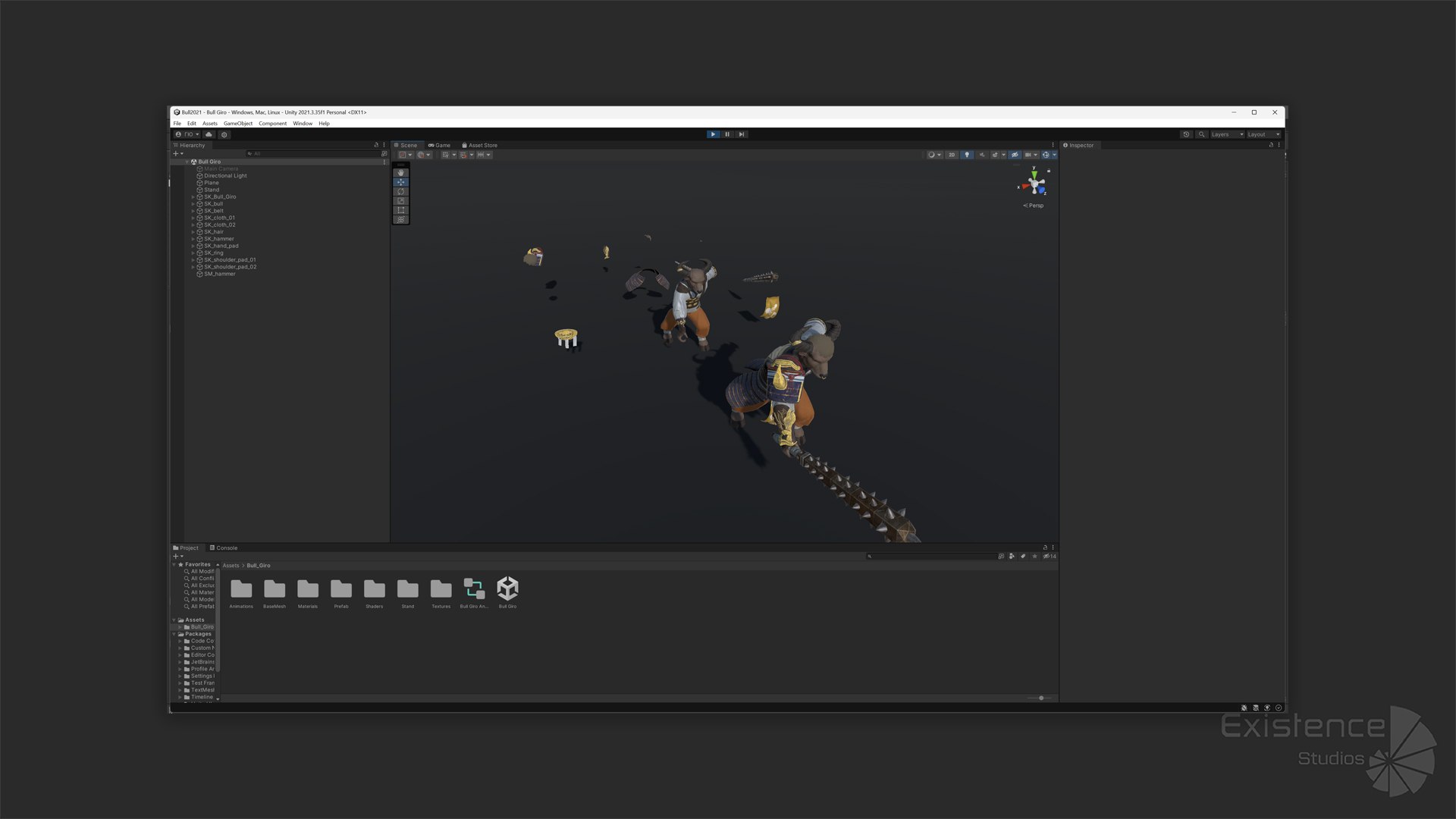Open Unity cloud services icon
Screen dimensions: 1456x819
point(209,134)
